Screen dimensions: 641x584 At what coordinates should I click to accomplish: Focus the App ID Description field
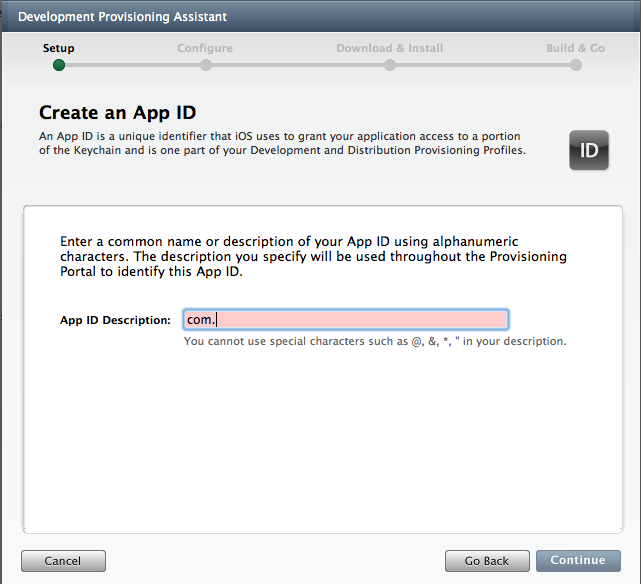345,320
